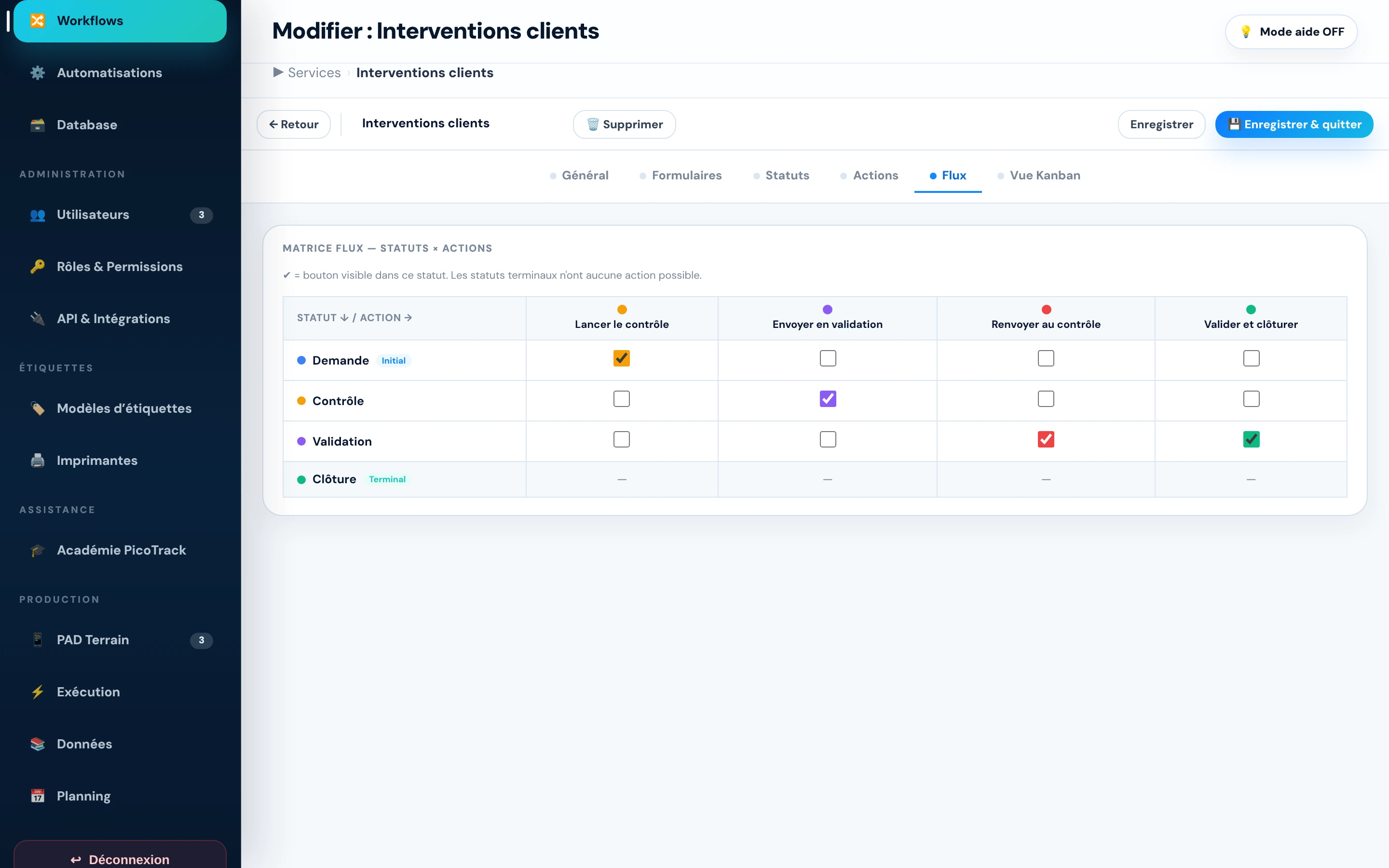Click the breadcrumb play triangle icon
This screenshot has width=1389, height=868.
point(278,72)
